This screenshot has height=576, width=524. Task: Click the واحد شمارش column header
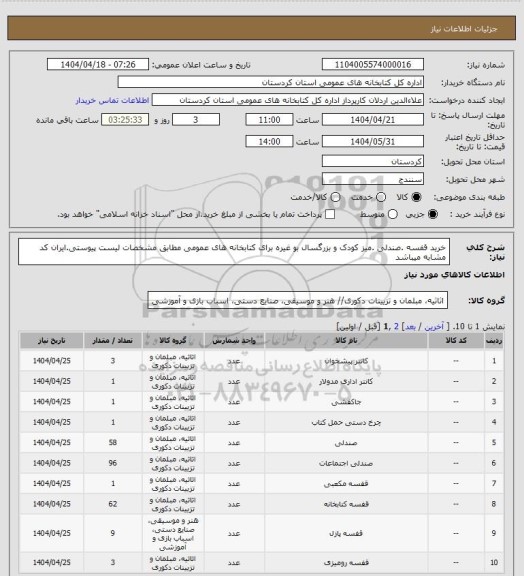tap(234, 341)
